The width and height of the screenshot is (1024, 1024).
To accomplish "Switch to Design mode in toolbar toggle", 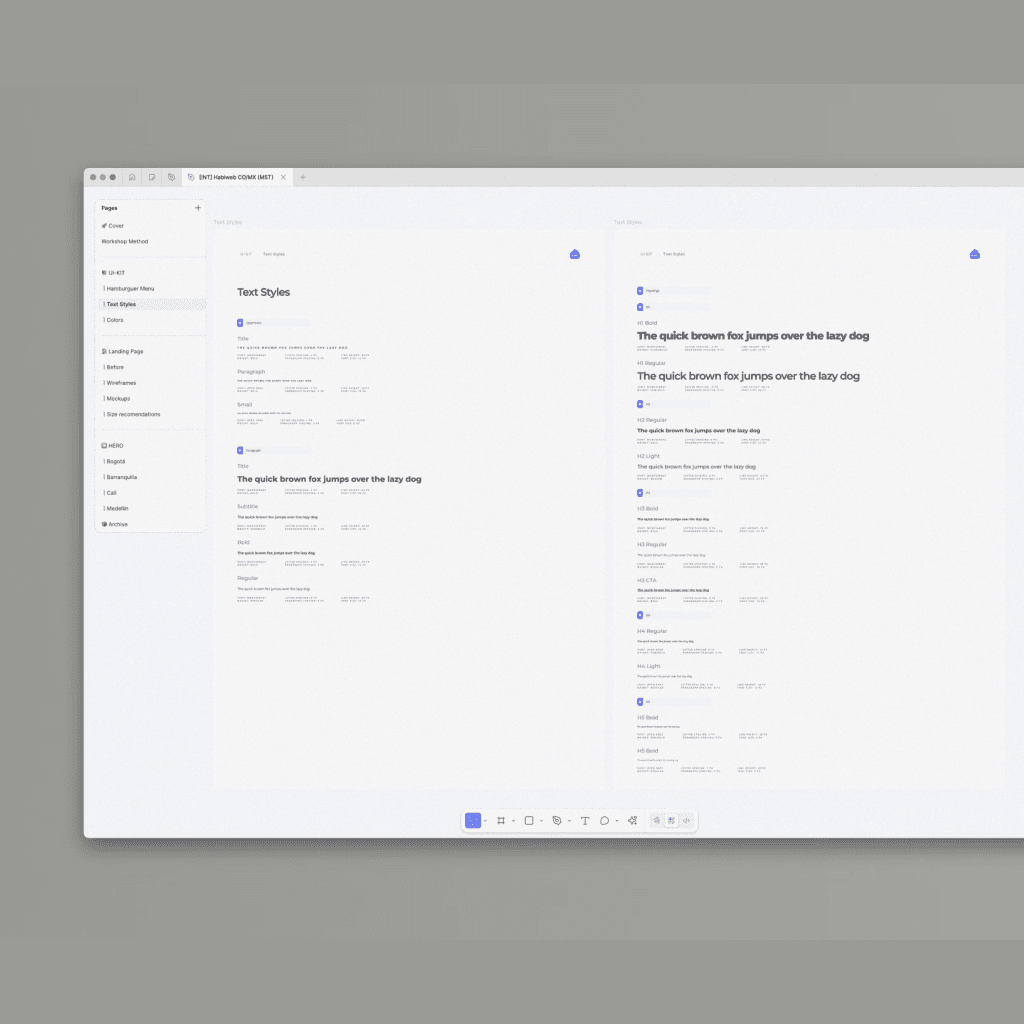I will coord(671,820).
